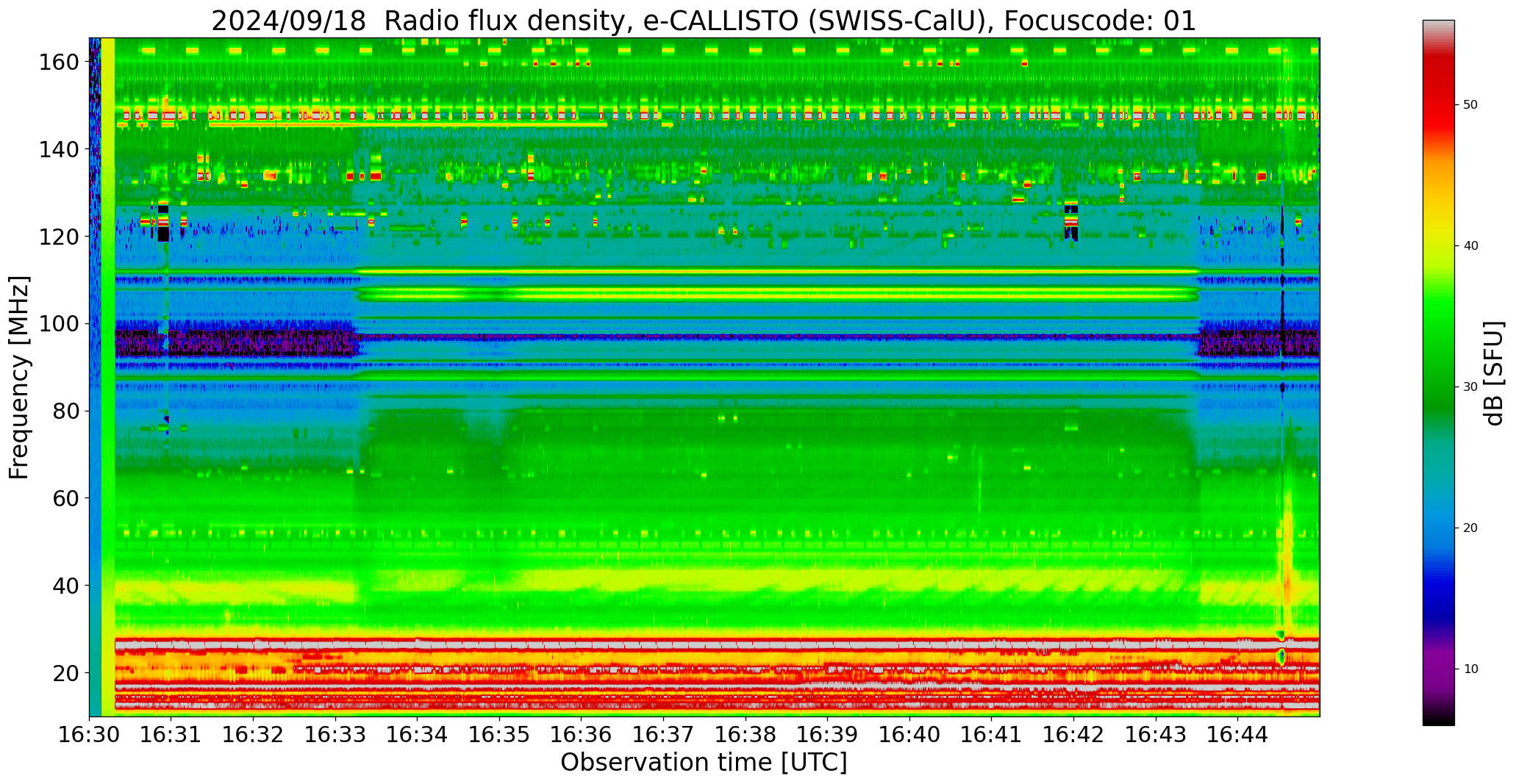Click the 16:37 time tick label
Viewport: 1516px width, 784px height.
(663, 734)
